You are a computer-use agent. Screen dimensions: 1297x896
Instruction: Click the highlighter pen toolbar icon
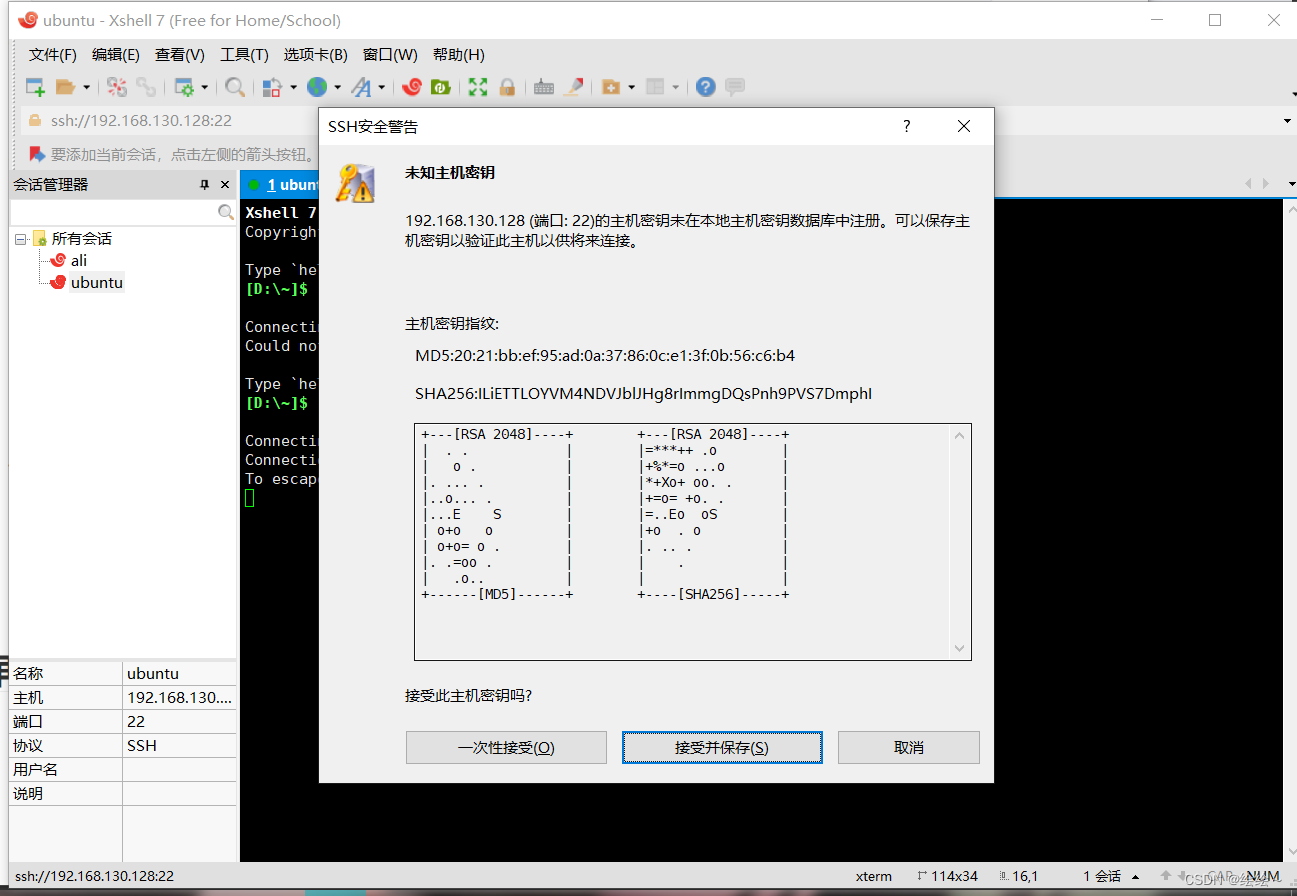pos(573,87)
